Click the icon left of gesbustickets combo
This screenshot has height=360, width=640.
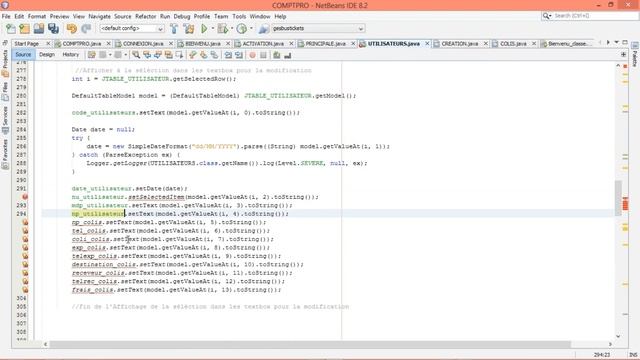tap(264, 29)
